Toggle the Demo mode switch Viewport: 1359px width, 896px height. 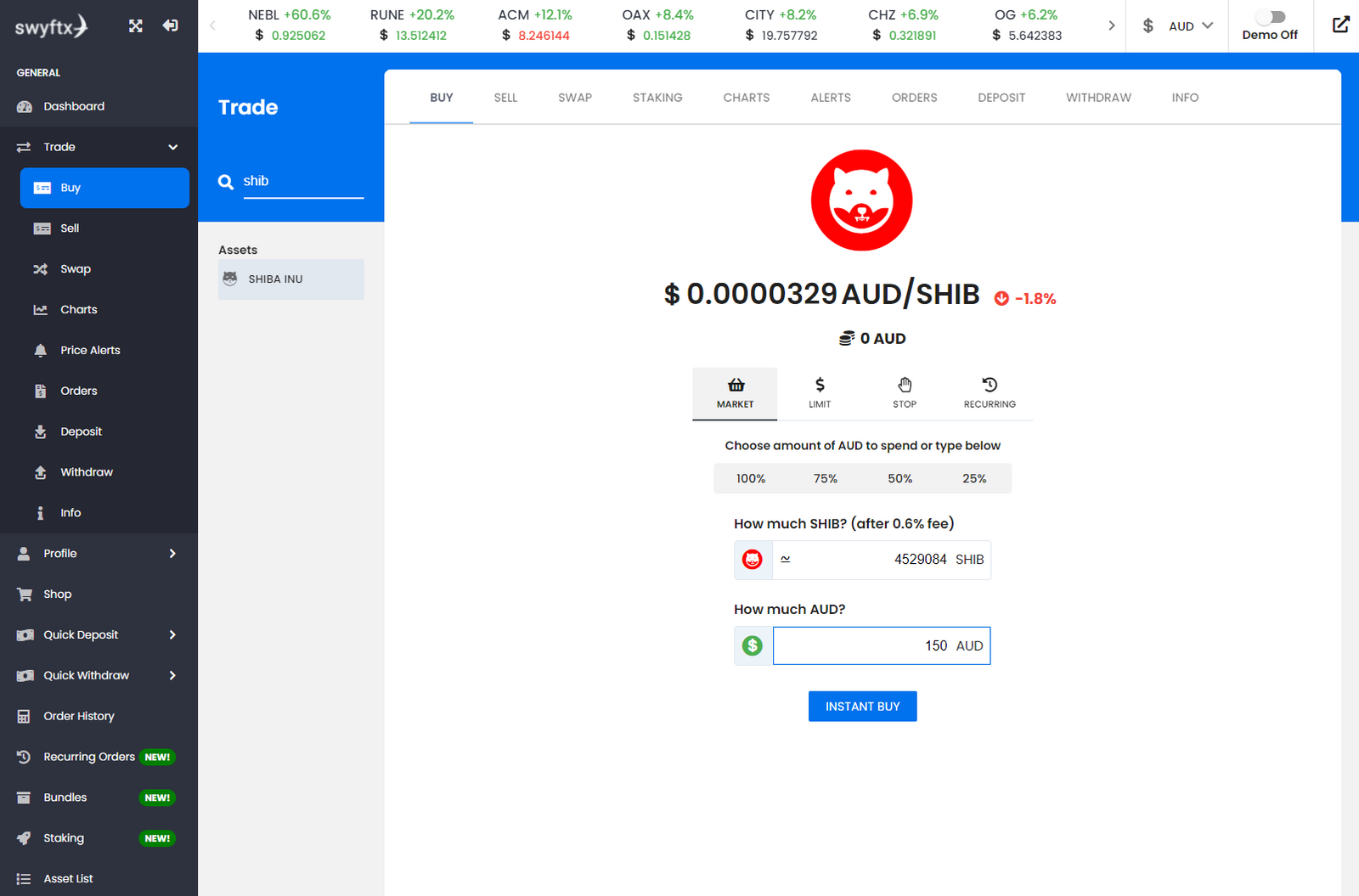click(1271, 17)
